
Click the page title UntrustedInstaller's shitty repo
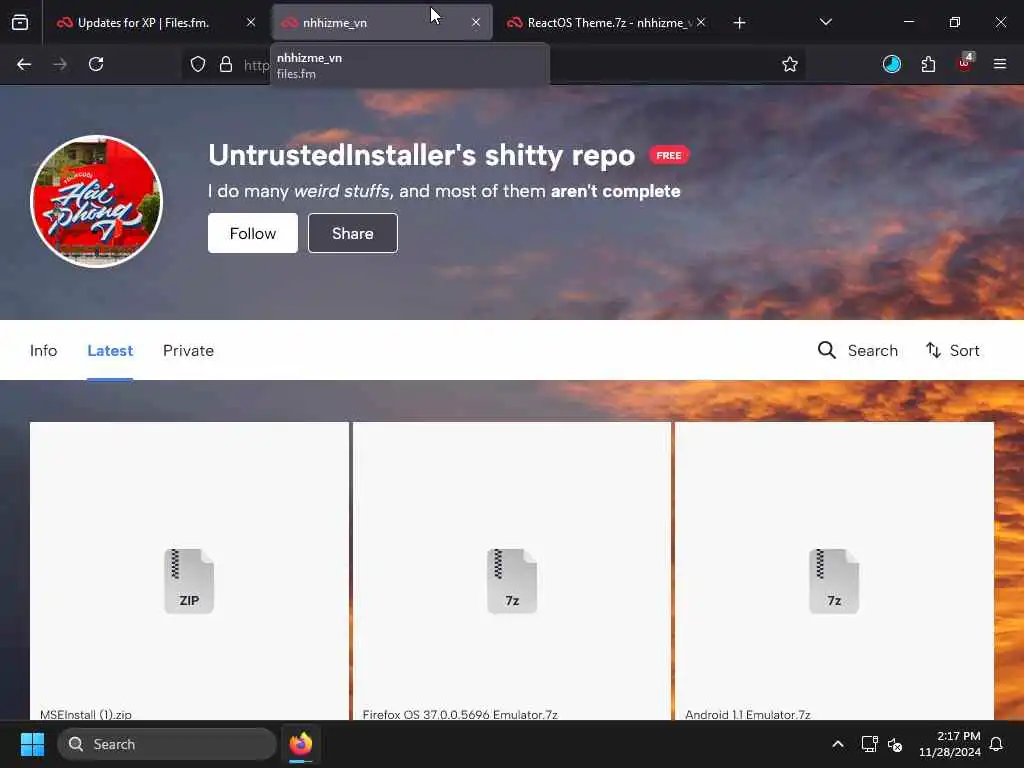(x=421, y=155)
